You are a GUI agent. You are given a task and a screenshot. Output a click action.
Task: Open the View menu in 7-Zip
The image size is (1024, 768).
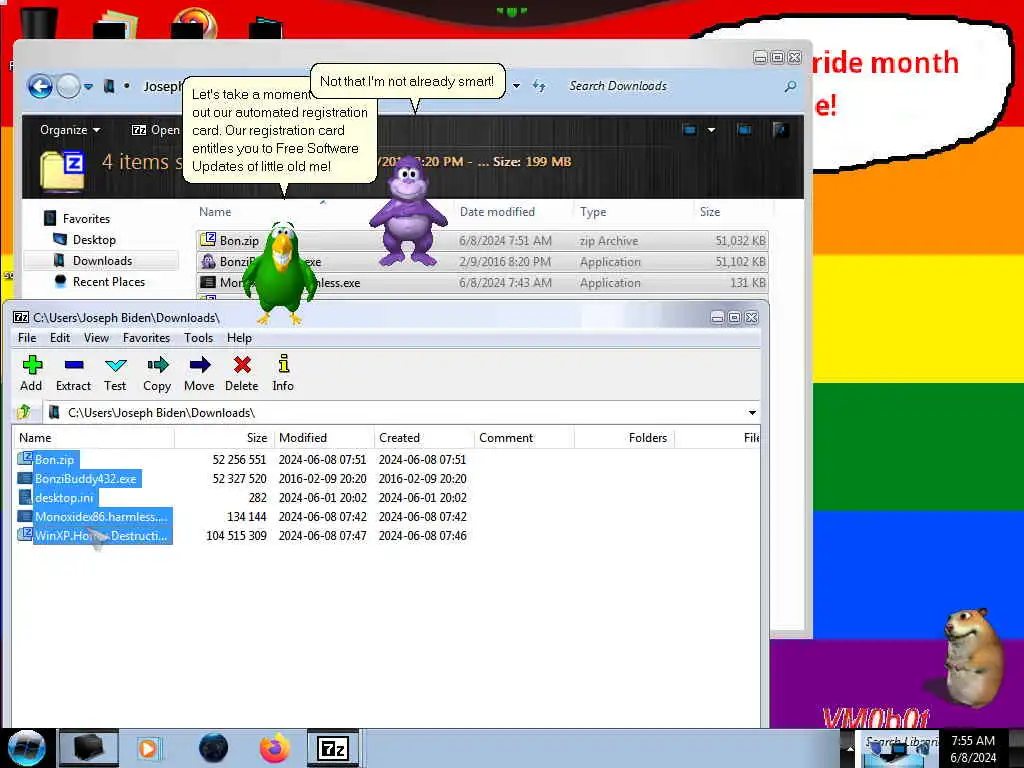click(x=96, y=338)
